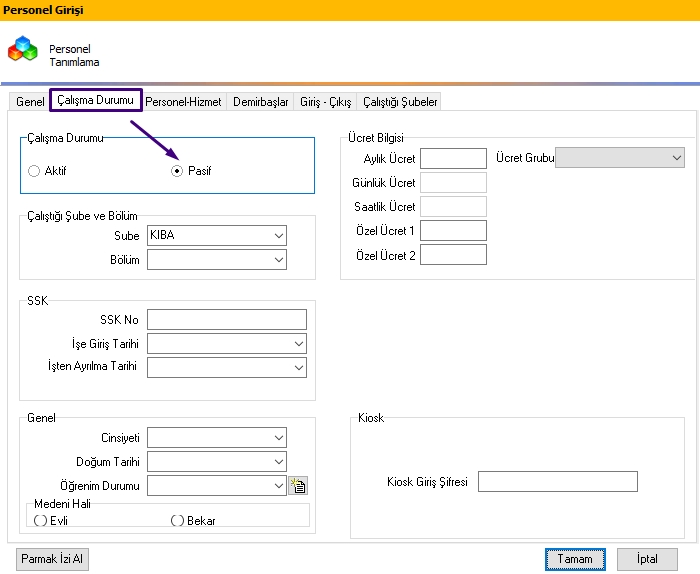Go to the Demirbaşlar tab
The height and width of the screenshot is (574, 700).
click(260, 102)
